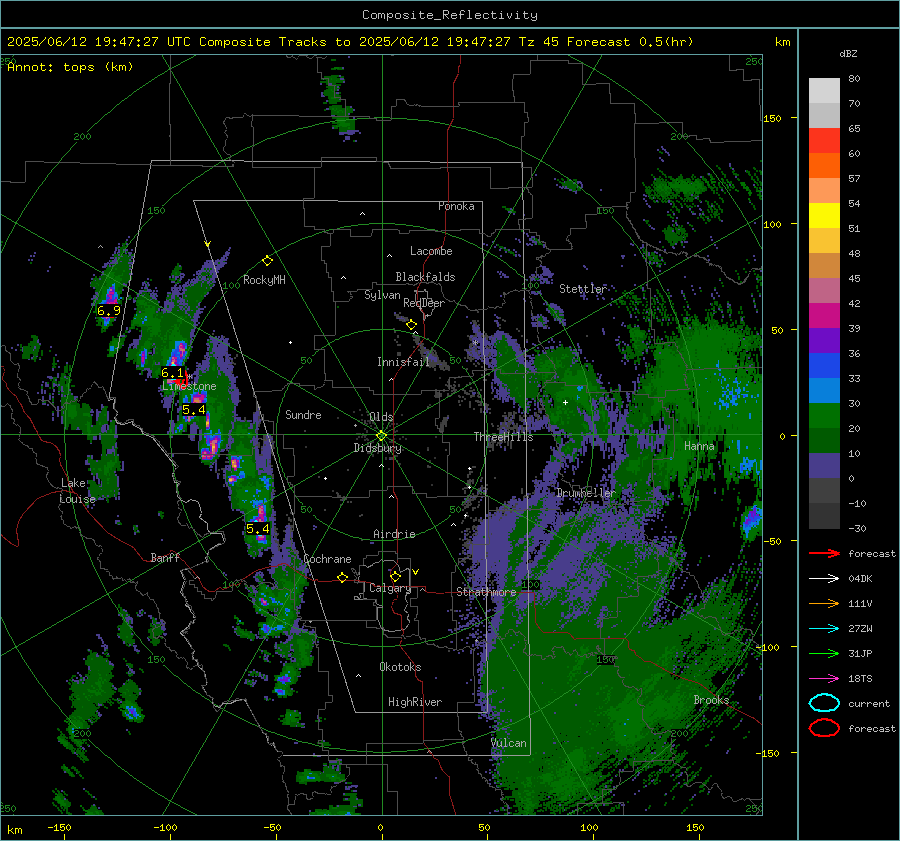
Task: Click the Didsbury city label
Action: (377, 448)
